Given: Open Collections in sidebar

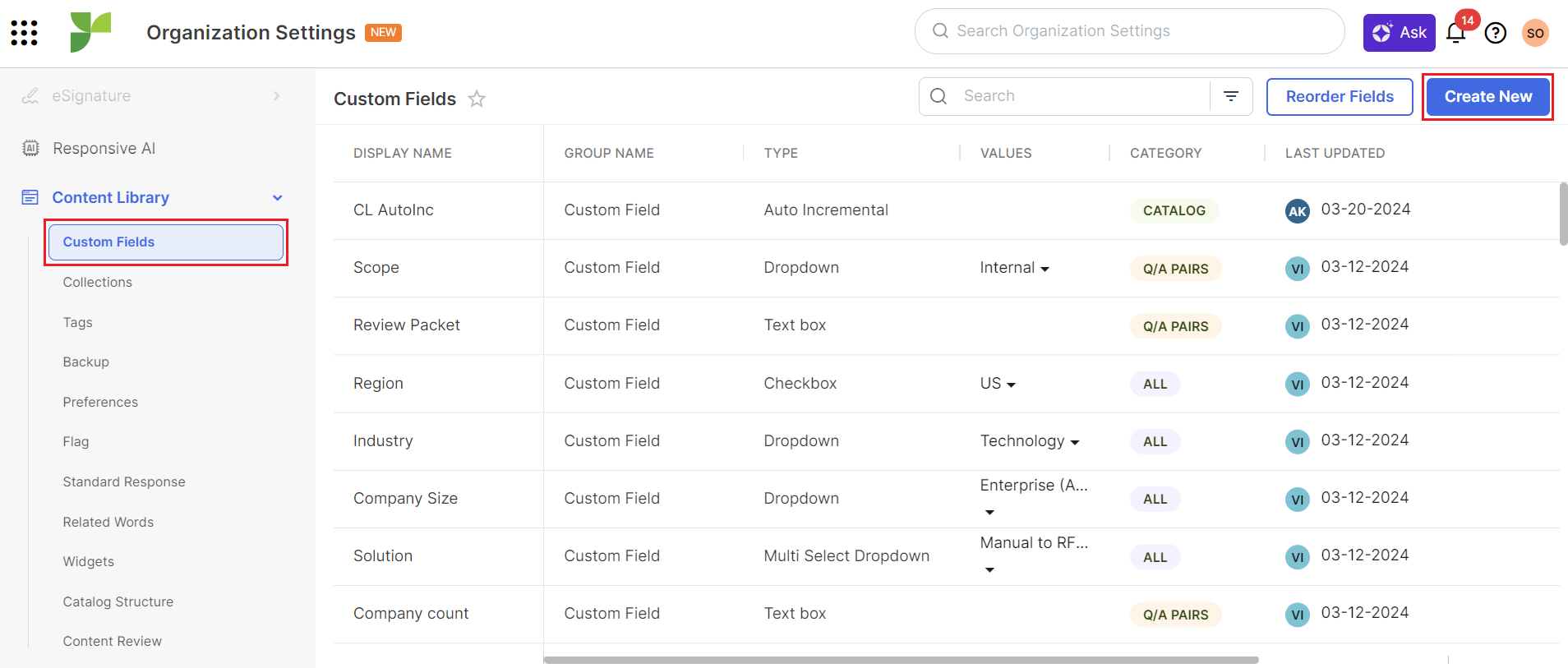Looking at the screenshot, I should (97, 282).
